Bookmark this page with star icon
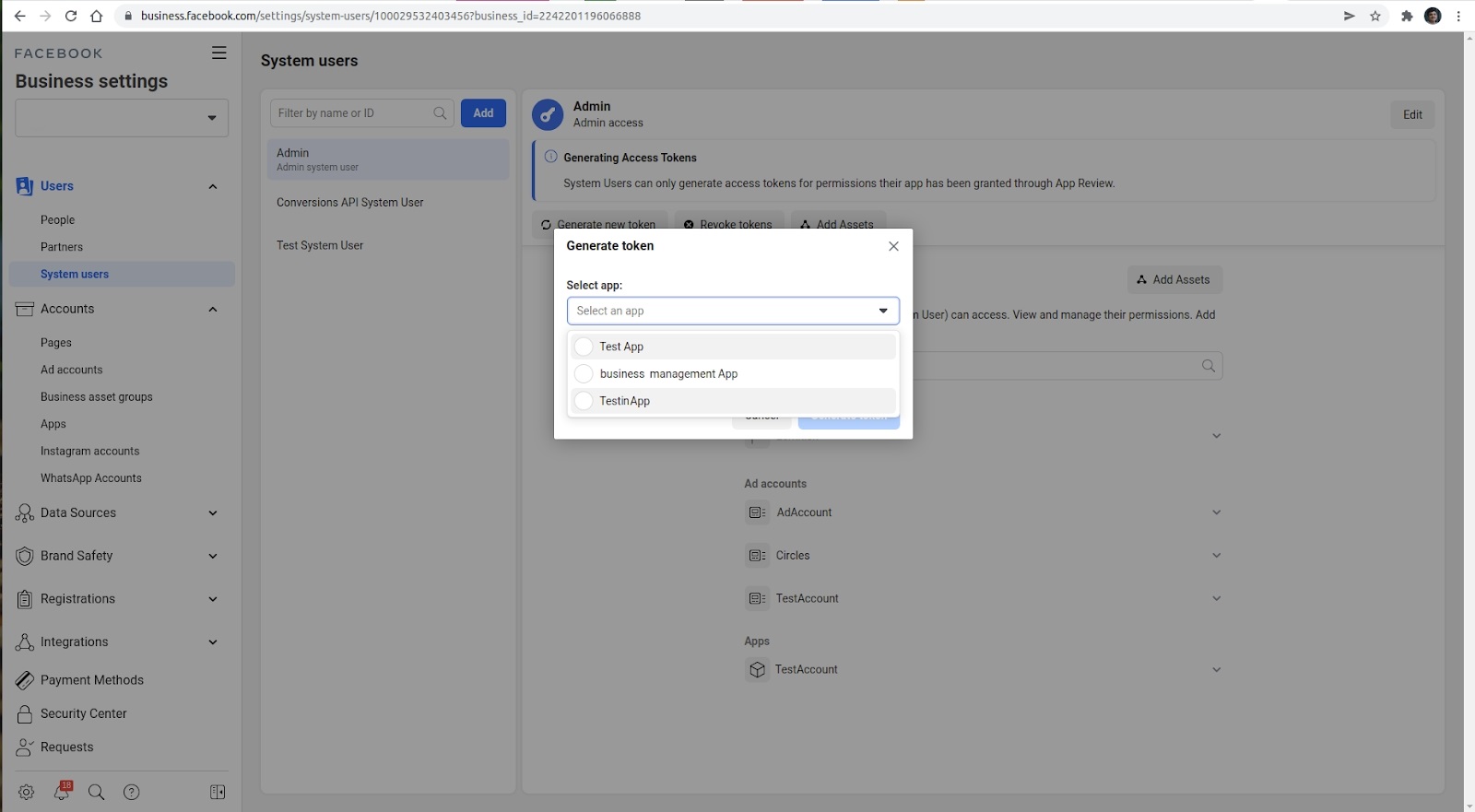This screenshot has height=812, width=1475. (1375, 16)
